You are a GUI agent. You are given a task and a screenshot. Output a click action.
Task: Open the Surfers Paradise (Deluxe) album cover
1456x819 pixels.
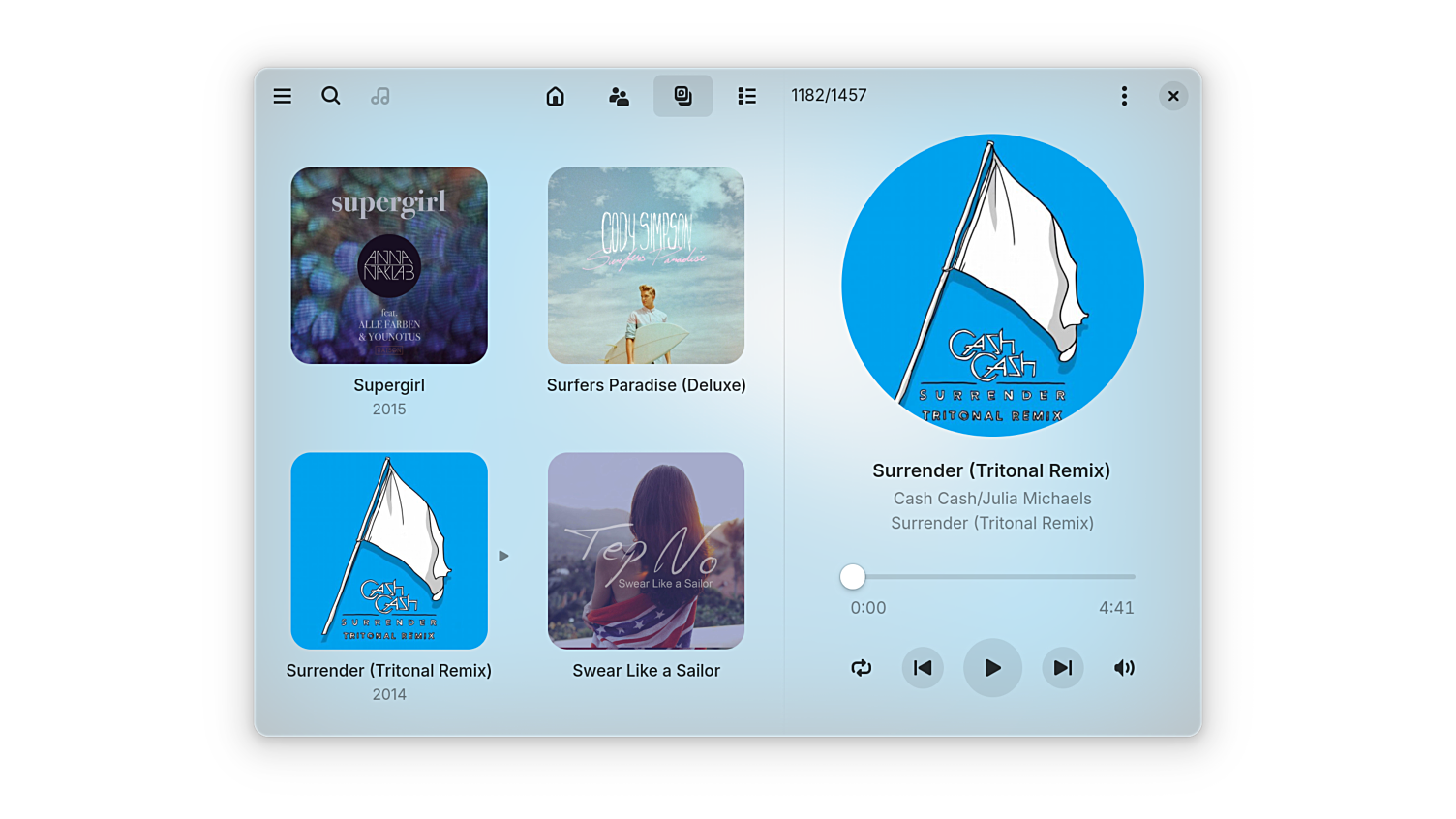[646, 266]
